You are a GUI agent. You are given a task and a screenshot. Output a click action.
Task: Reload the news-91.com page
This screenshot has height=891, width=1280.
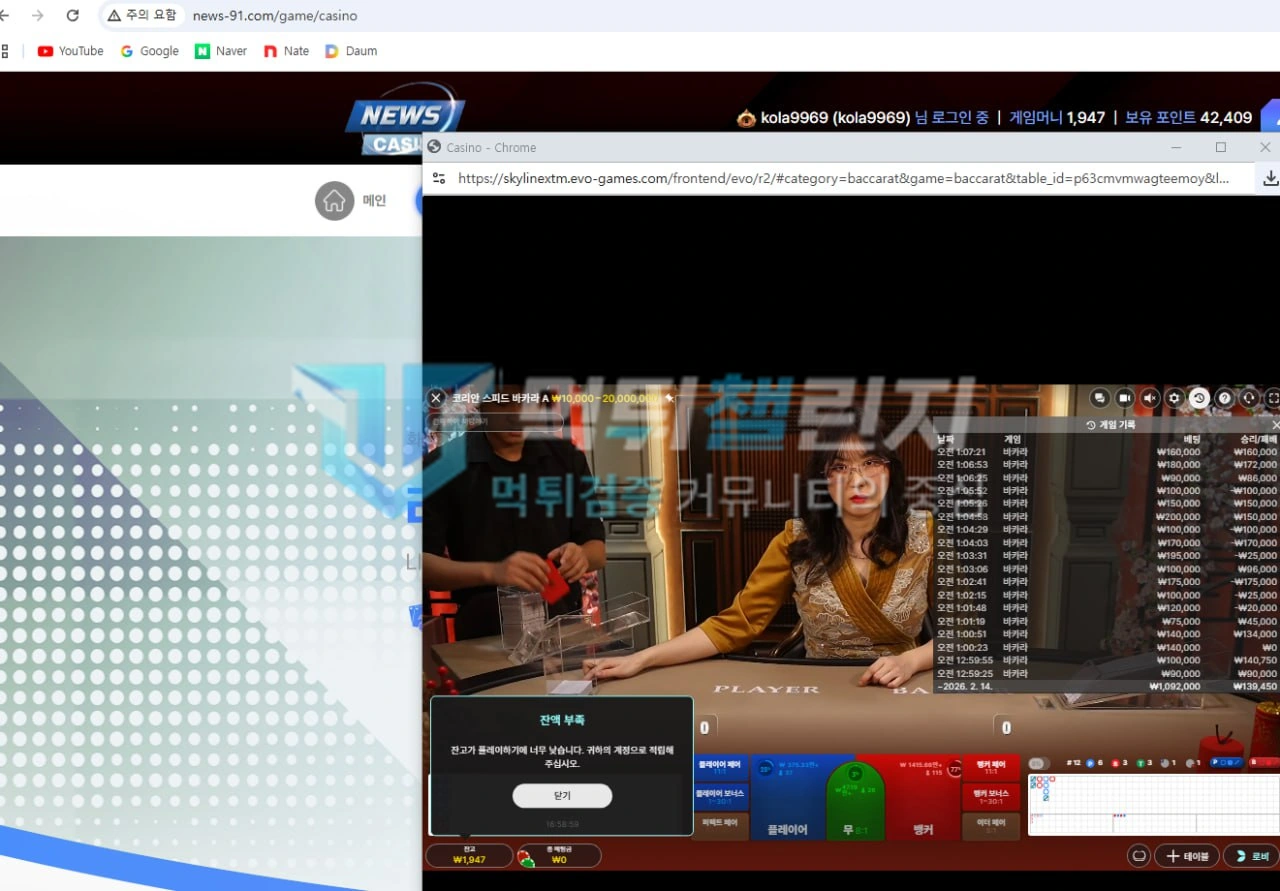click(72, 15)
